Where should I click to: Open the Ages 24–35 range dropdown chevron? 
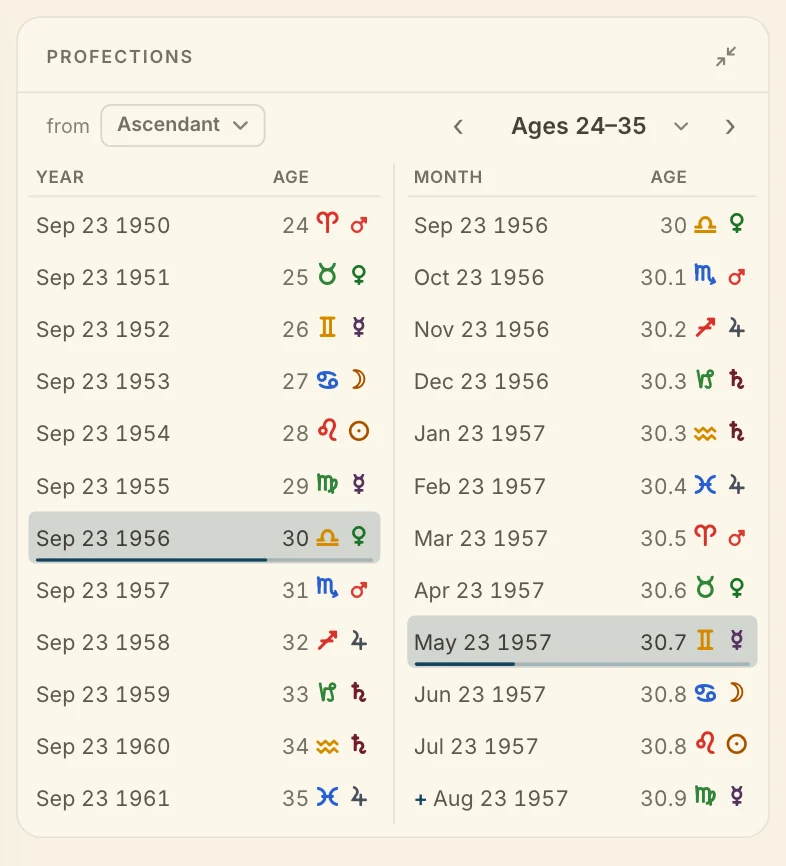click(681, 126)
